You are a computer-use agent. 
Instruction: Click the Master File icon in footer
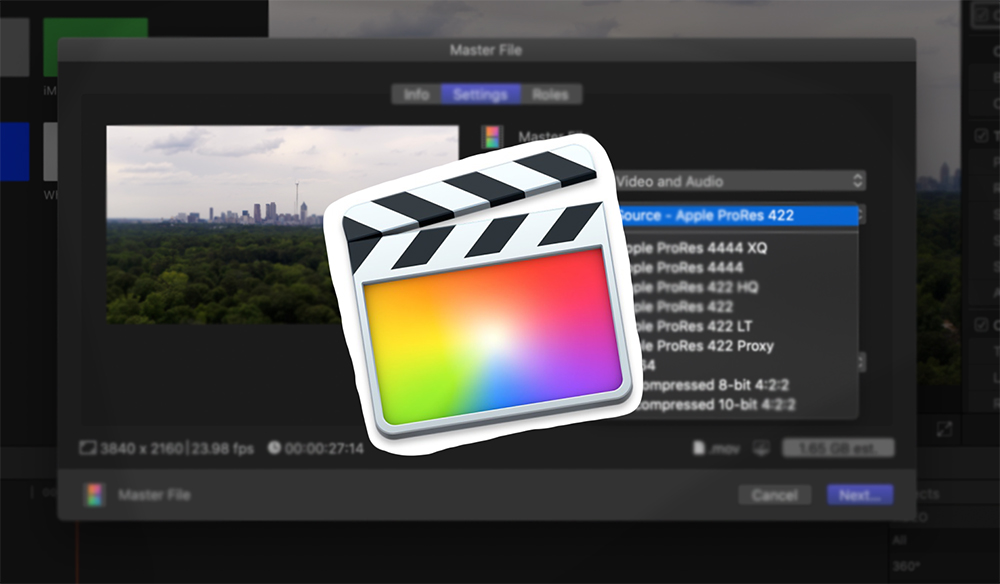(x=95, y=495)
